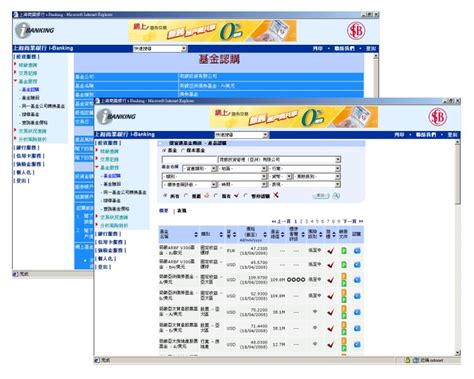Click the red SB bank emblem in front window
The width and height of the screenshot is (474, 379).
(437, 117)
